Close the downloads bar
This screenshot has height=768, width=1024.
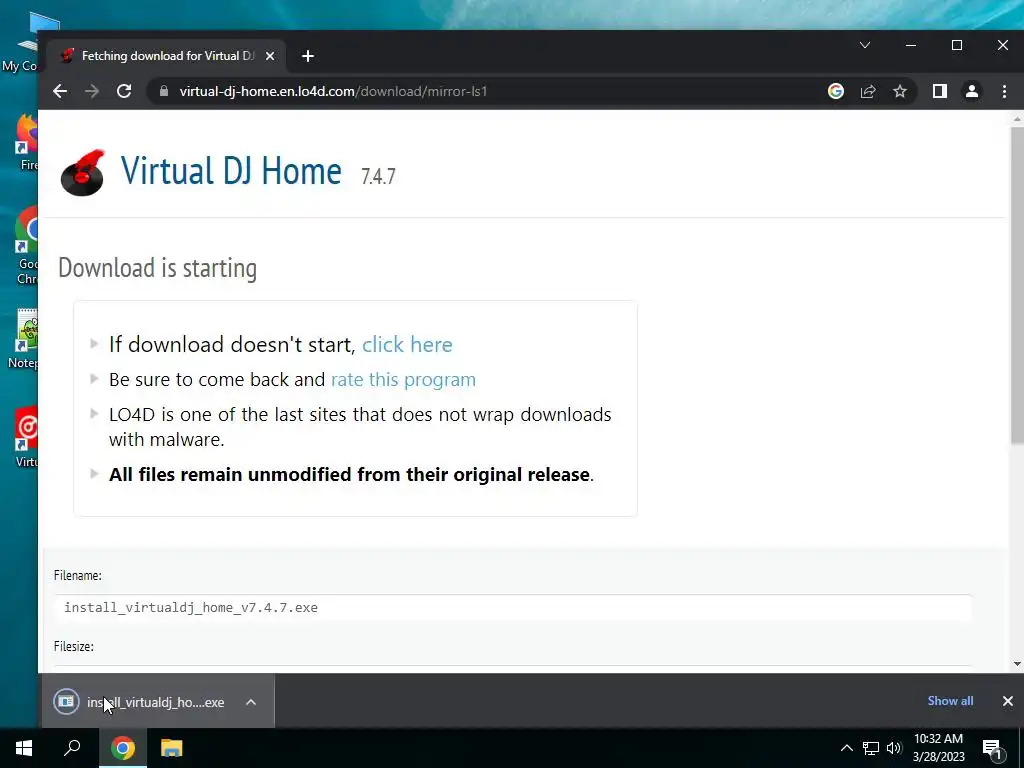tap(1008, 701)
